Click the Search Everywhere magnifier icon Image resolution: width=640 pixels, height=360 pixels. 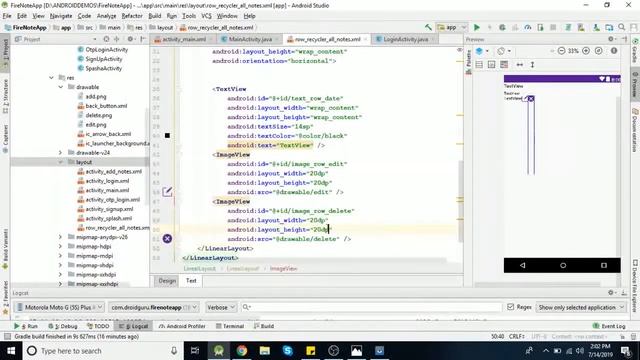coord(622,27)
